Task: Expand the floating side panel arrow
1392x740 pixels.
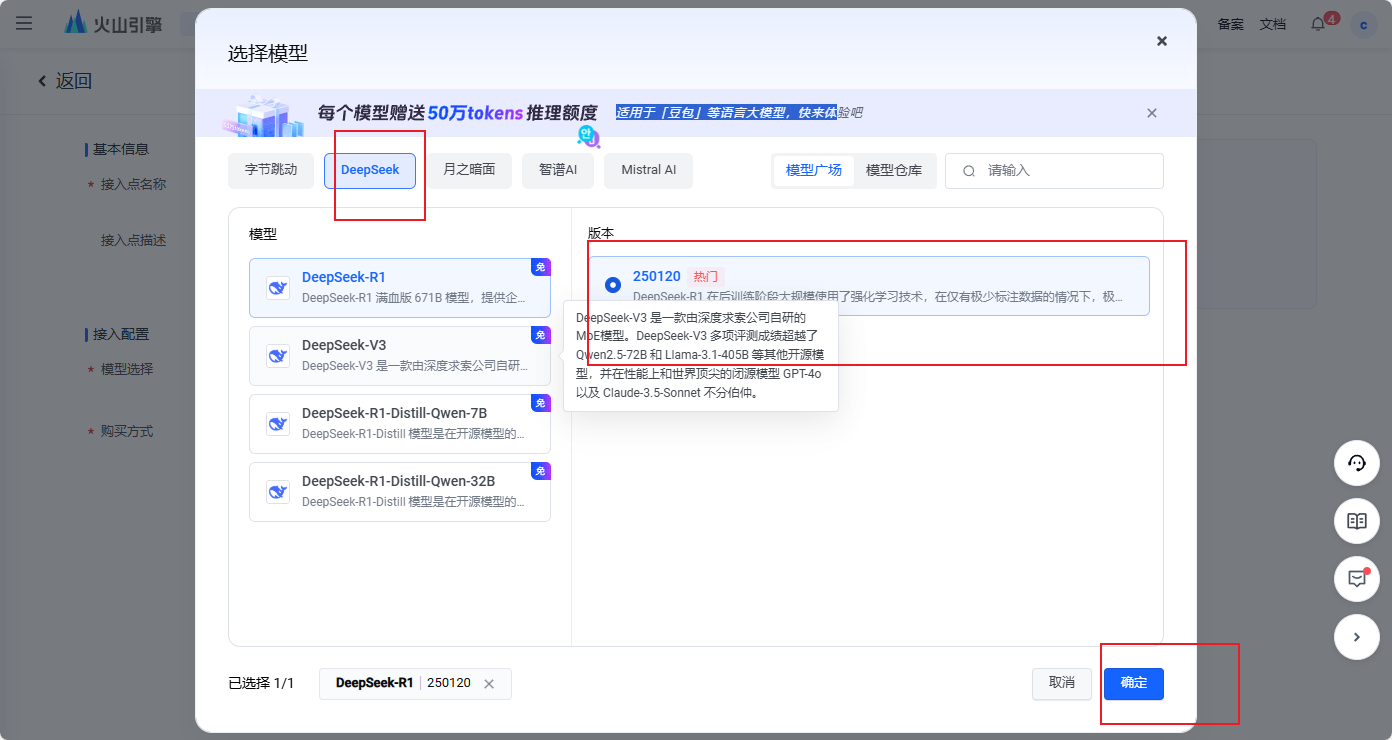Action: 1357,637
